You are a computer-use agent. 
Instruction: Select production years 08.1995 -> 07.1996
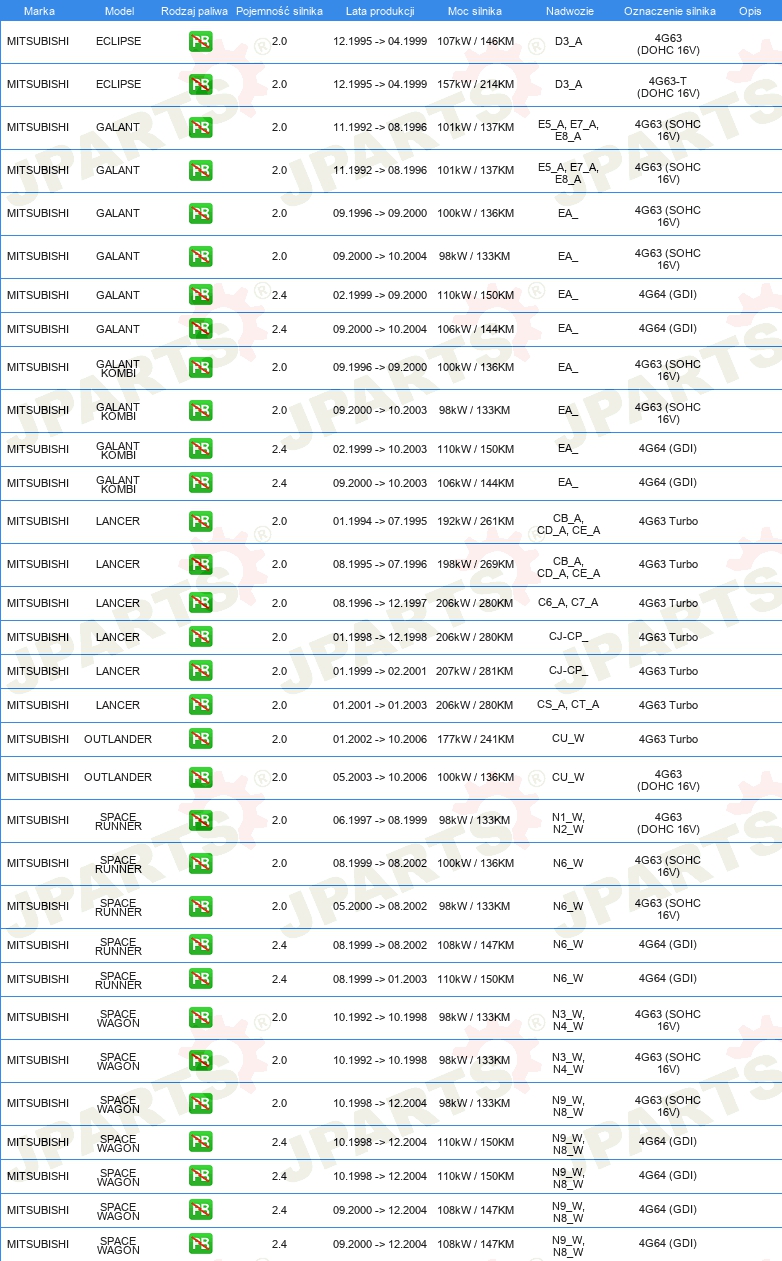click(x=380, y=564)
